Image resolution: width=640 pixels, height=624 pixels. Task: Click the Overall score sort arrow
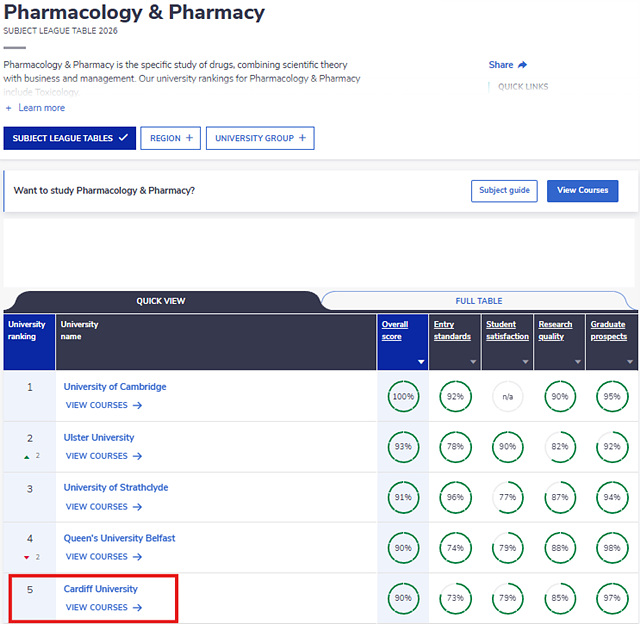[421, 362]
